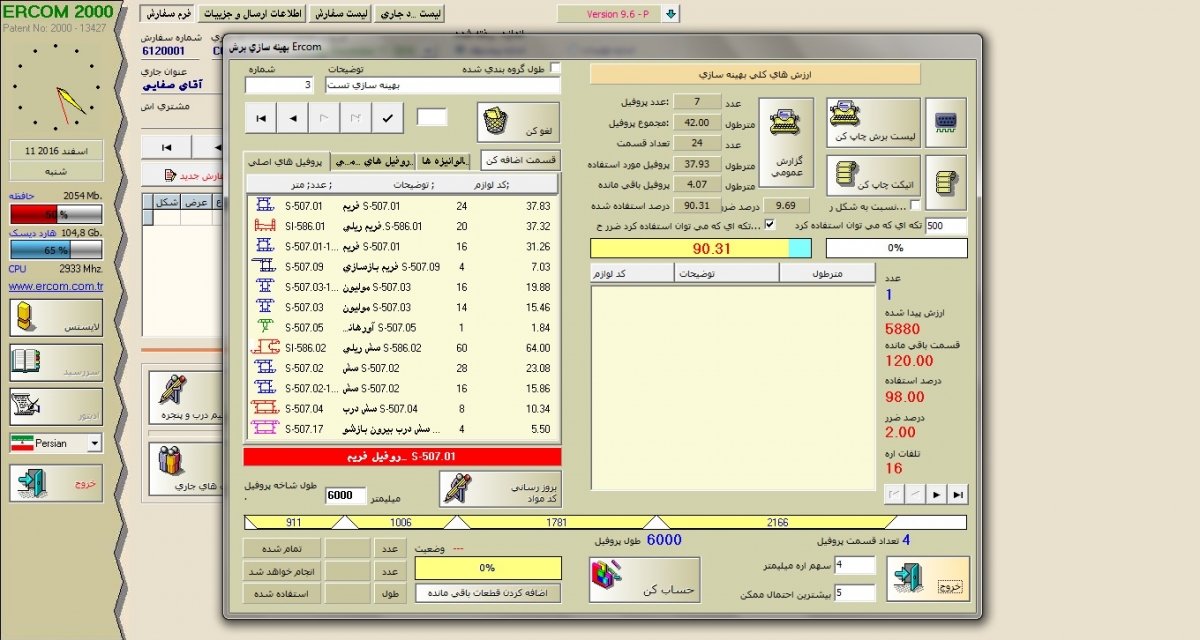The height and width of the screenshot is (640, 1200).
Task: Click the توضيحات field with بهينه سازي تست
Action: coord(443,86)
